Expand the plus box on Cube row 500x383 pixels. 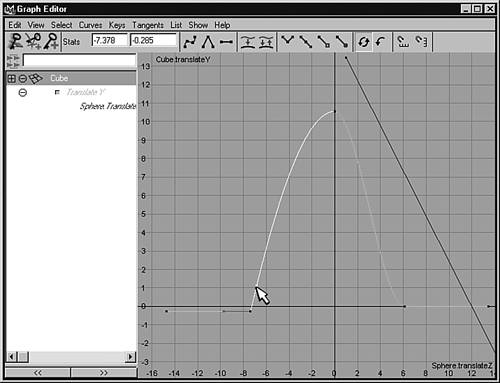[12, 79]
